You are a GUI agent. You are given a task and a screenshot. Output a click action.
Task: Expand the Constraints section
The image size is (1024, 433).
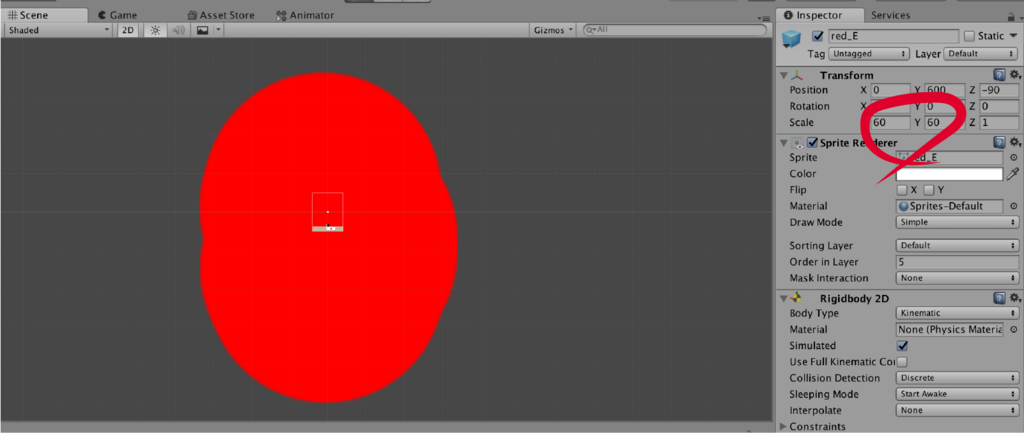784,426
